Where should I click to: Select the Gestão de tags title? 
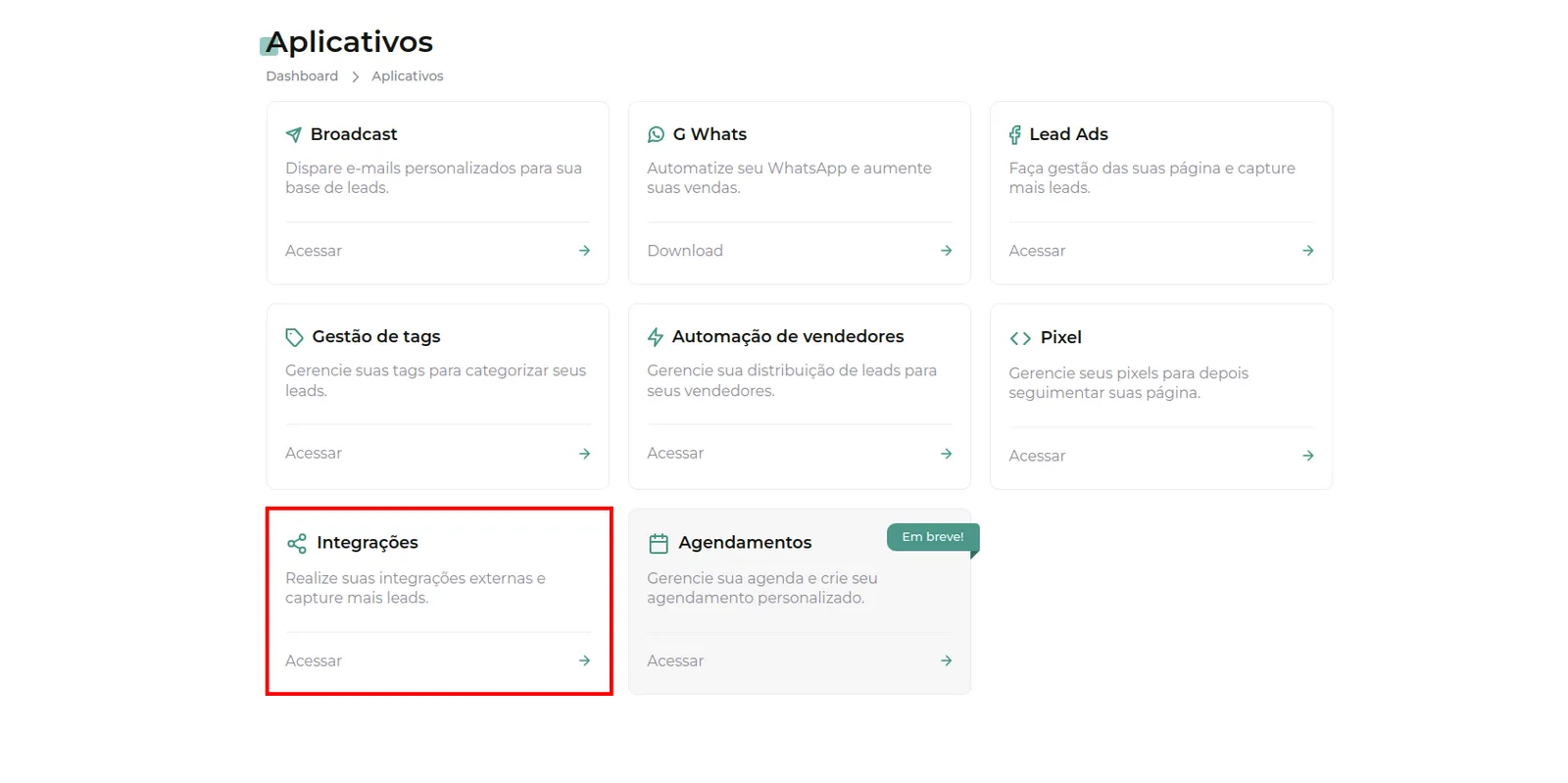click(376, 337)
